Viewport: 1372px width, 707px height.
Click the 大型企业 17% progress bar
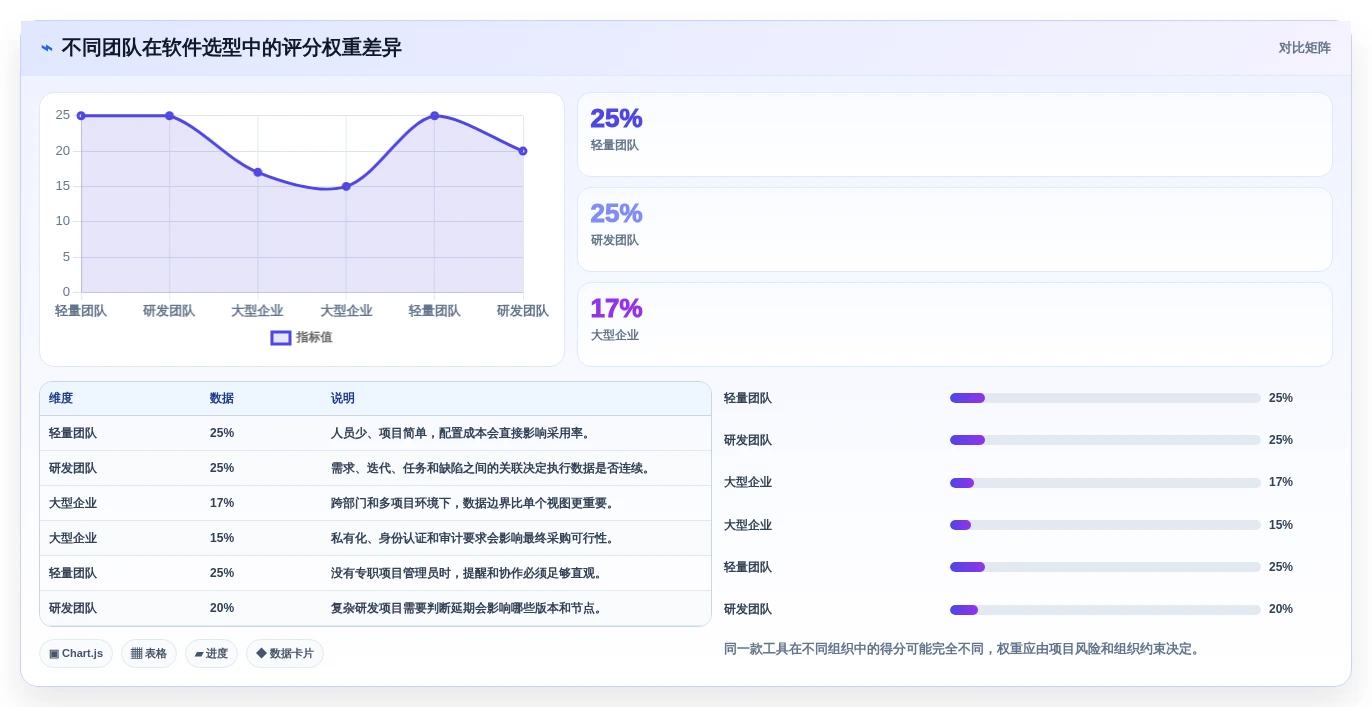[1105, 483]
